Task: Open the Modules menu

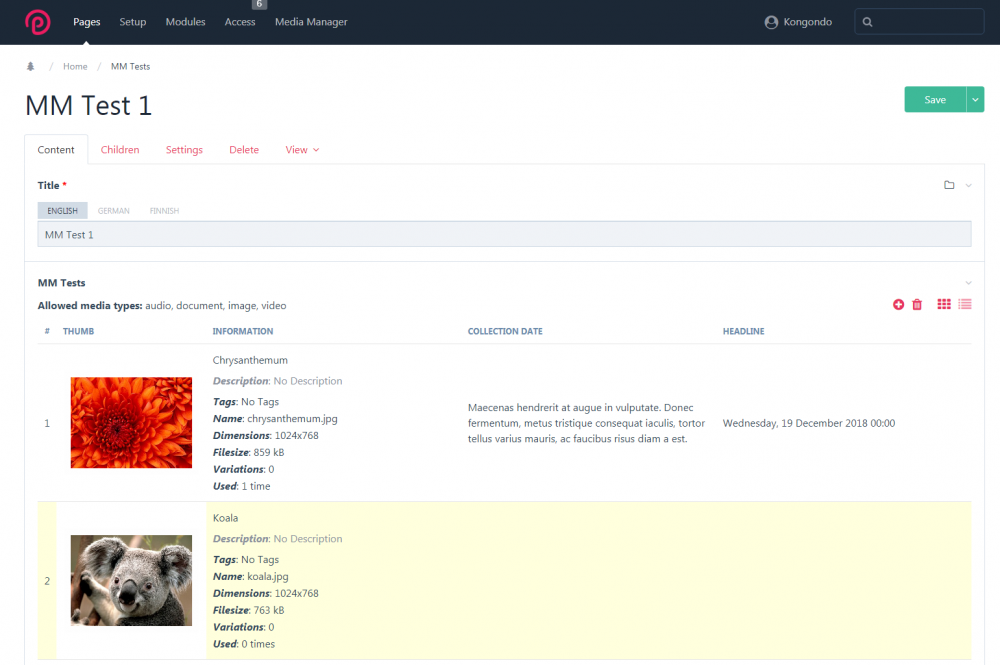Action: (185, 21)
